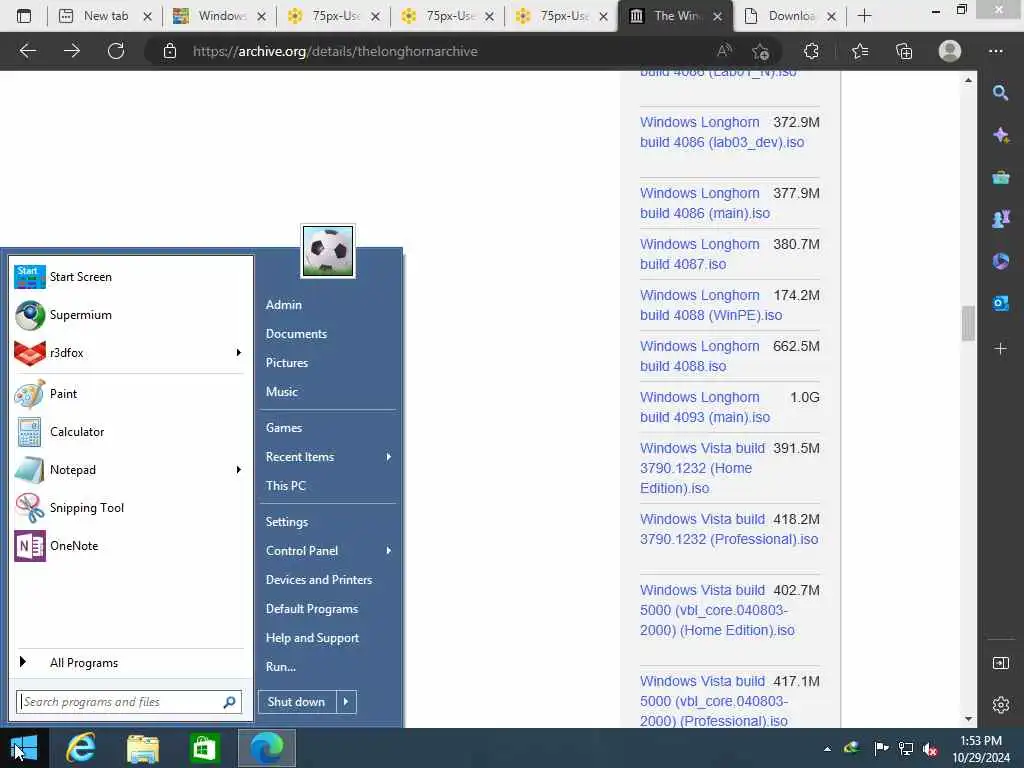Open Snipping Tool from start menu

(x=129, y=507)
